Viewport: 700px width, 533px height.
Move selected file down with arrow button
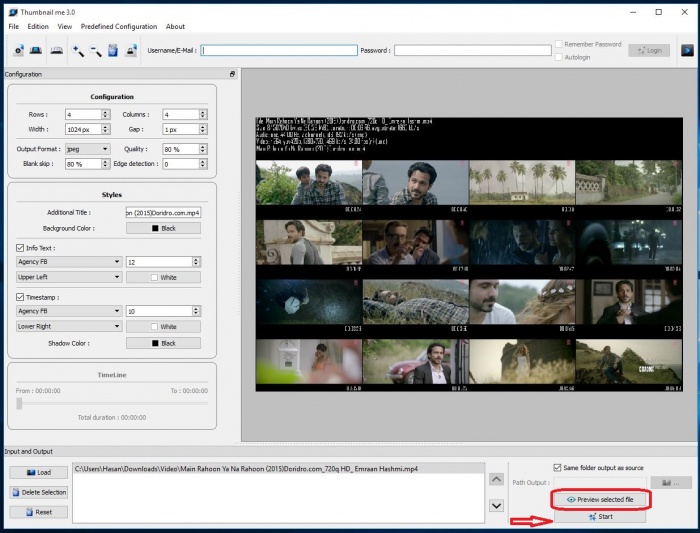496,506
